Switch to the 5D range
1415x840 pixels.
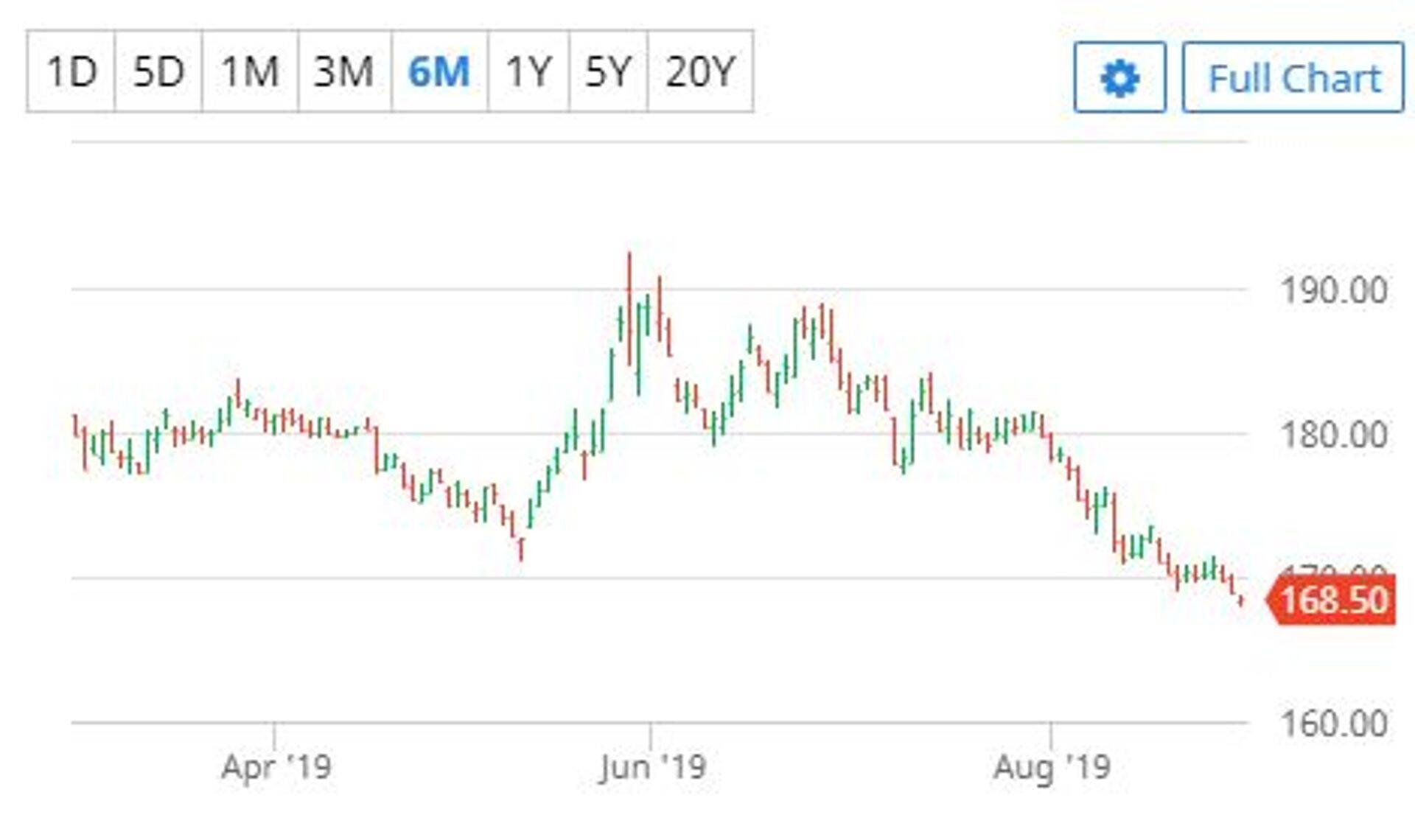158,71
